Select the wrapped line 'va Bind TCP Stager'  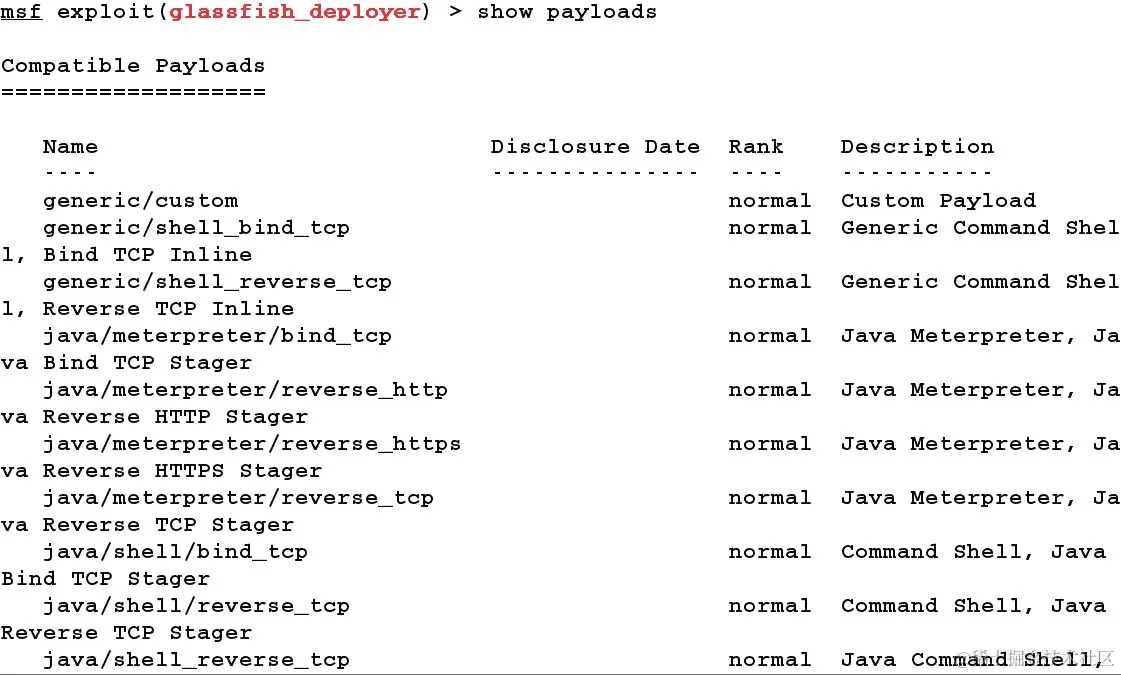tap(127, 363)
